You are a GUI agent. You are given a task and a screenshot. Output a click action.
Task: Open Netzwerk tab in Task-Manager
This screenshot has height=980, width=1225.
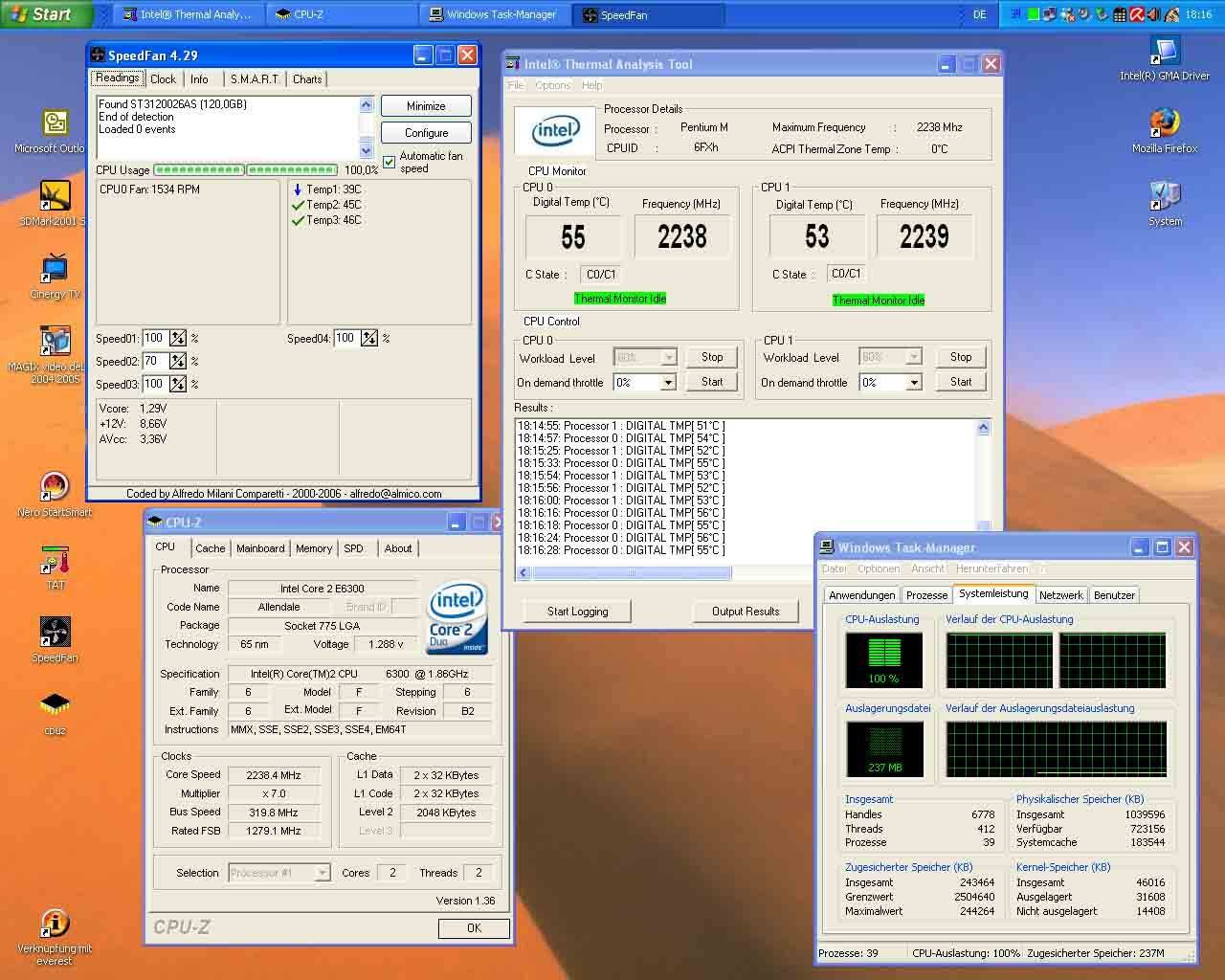[1061, 595]
